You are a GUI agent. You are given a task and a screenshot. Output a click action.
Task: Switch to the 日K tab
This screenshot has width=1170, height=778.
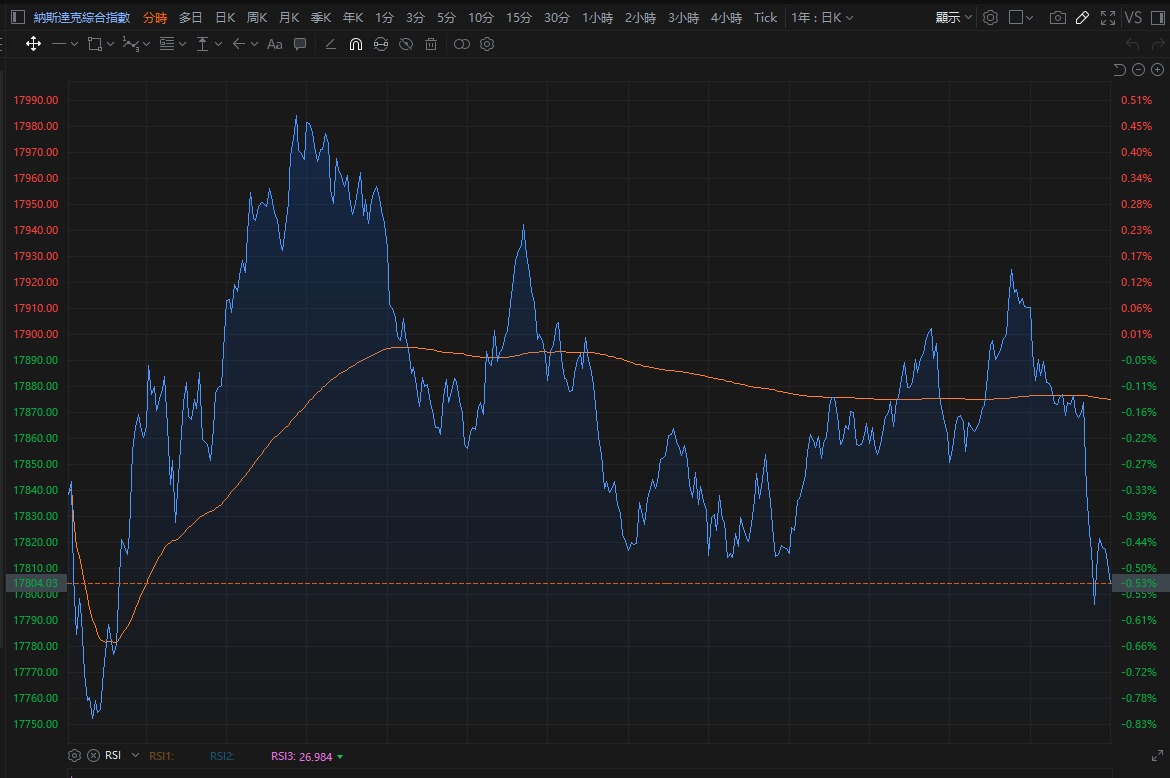(225, 18)
